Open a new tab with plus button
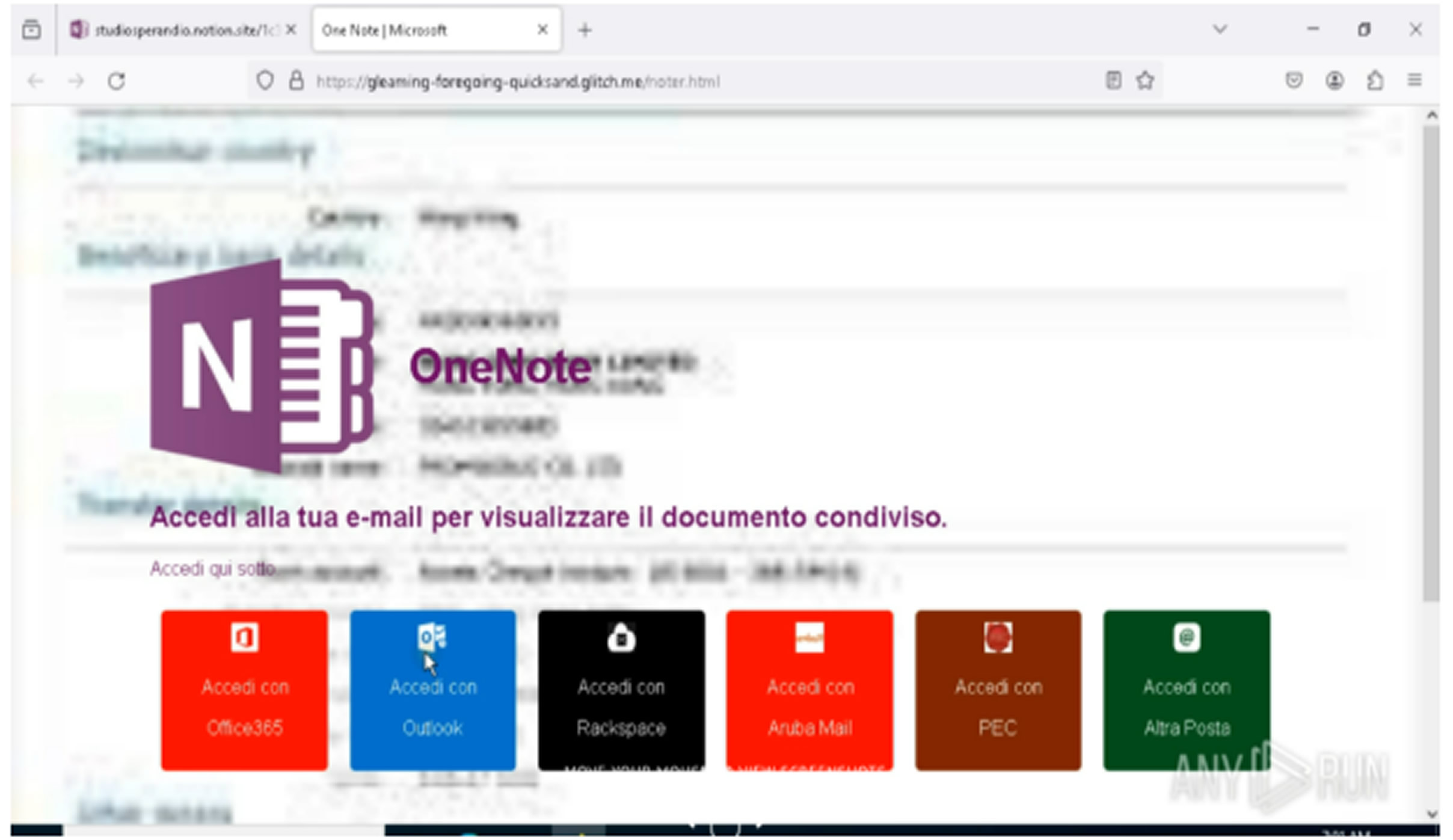1453x840 pixels. [585, 30]
